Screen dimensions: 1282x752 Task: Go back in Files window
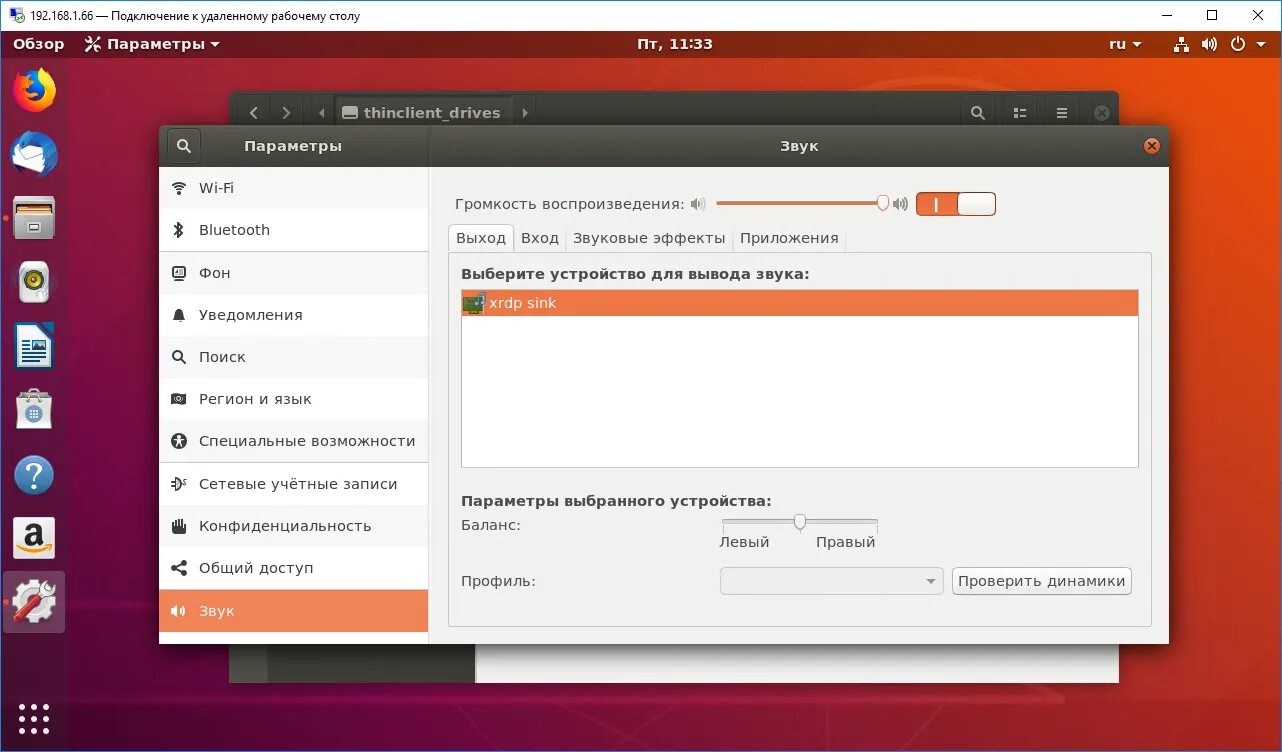pyautogui.click(x=254, y=113)
